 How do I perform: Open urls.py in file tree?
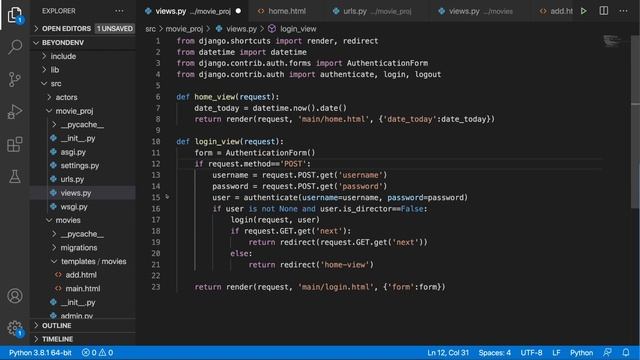72,179
